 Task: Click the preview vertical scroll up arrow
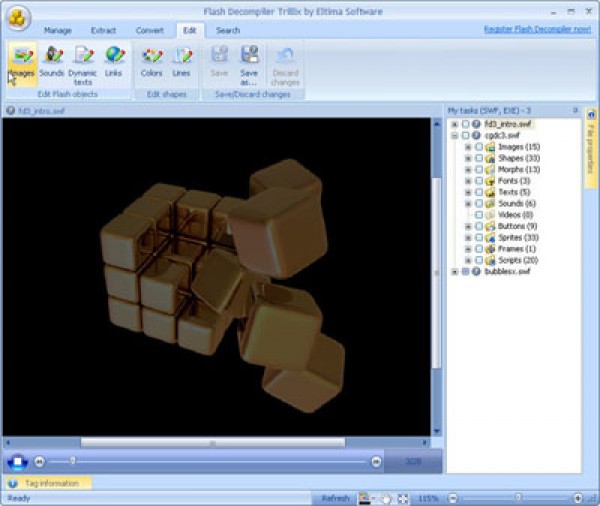(x=437, y=123)
